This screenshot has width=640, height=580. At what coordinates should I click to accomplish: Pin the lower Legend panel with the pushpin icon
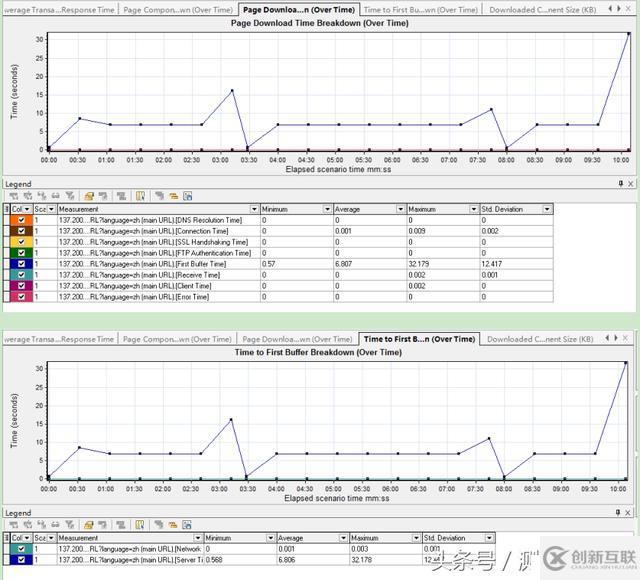pos(618,512)
